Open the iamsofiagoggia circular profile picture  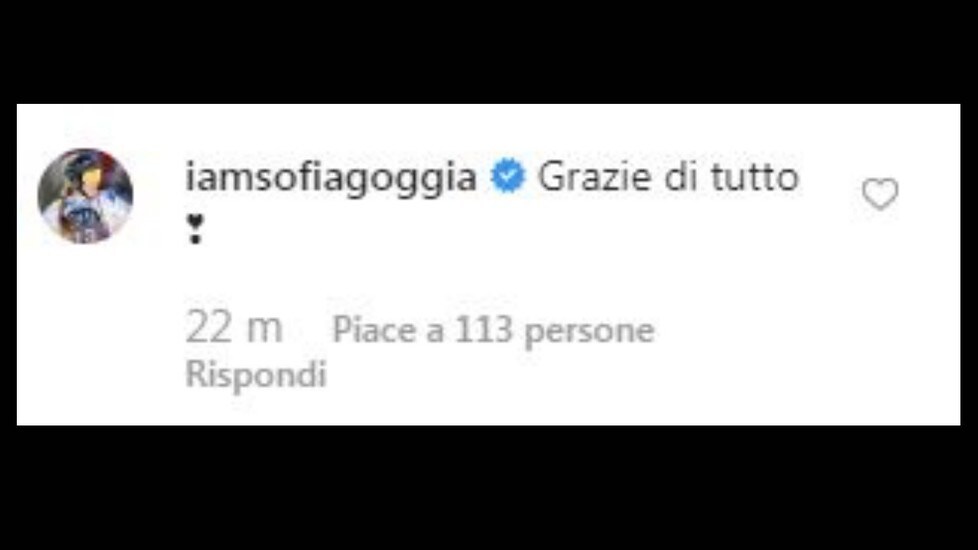[85, 196]
